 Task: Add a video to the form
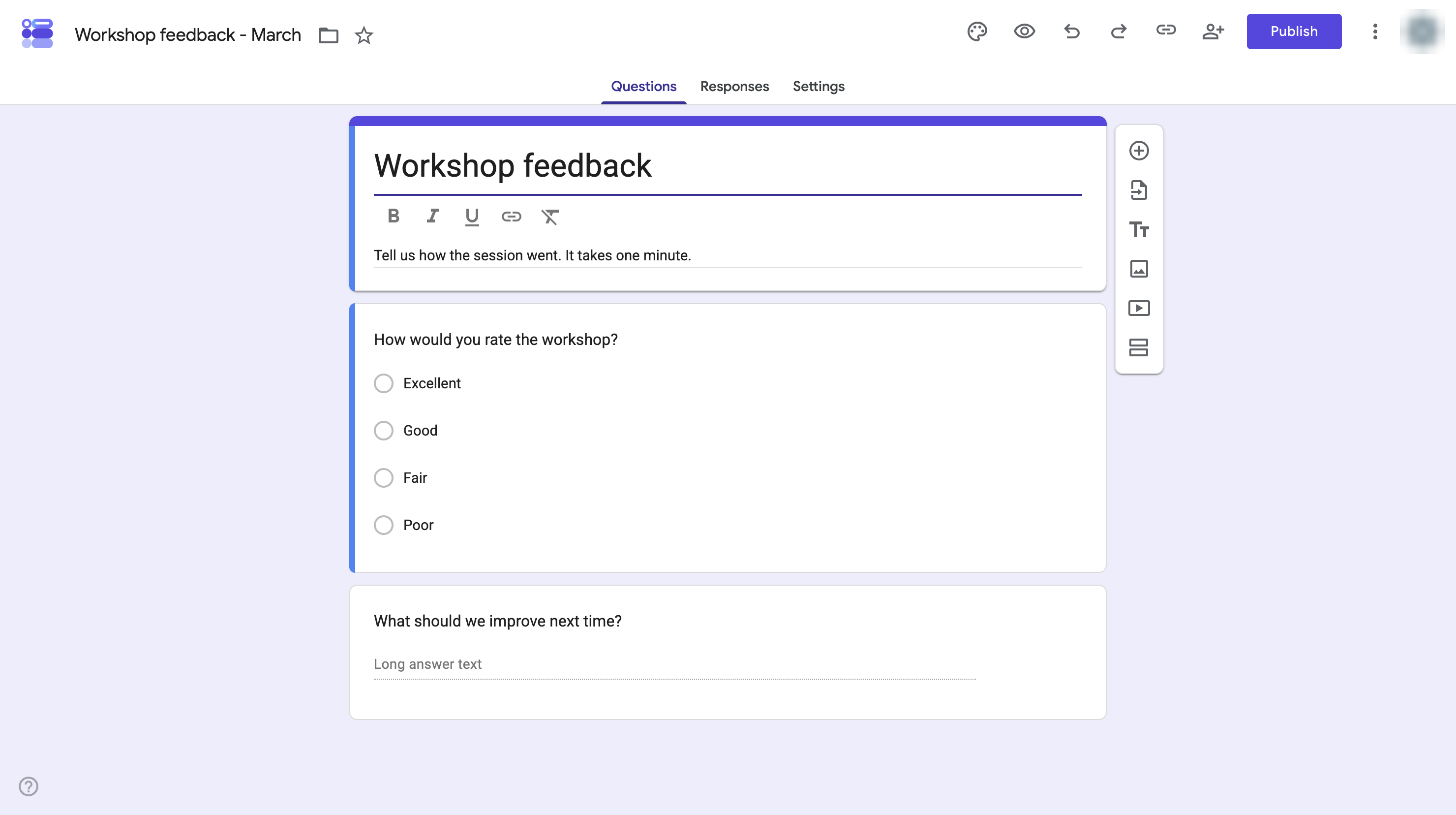click(1139, 308)
